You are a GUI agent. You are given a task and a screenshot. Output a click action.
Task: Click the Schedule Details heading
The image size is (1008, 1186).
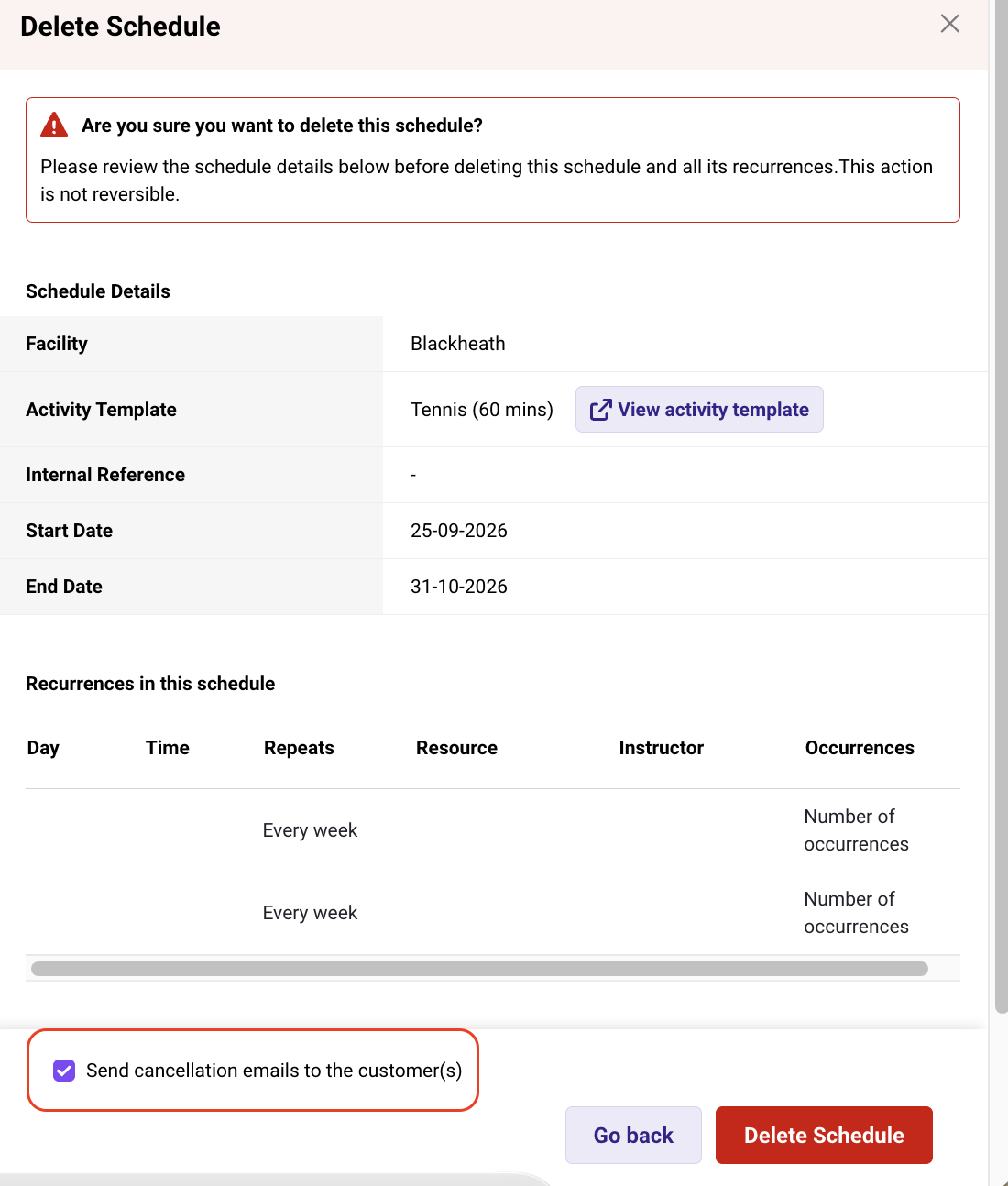pyautogui.click(x=98, y=291)
